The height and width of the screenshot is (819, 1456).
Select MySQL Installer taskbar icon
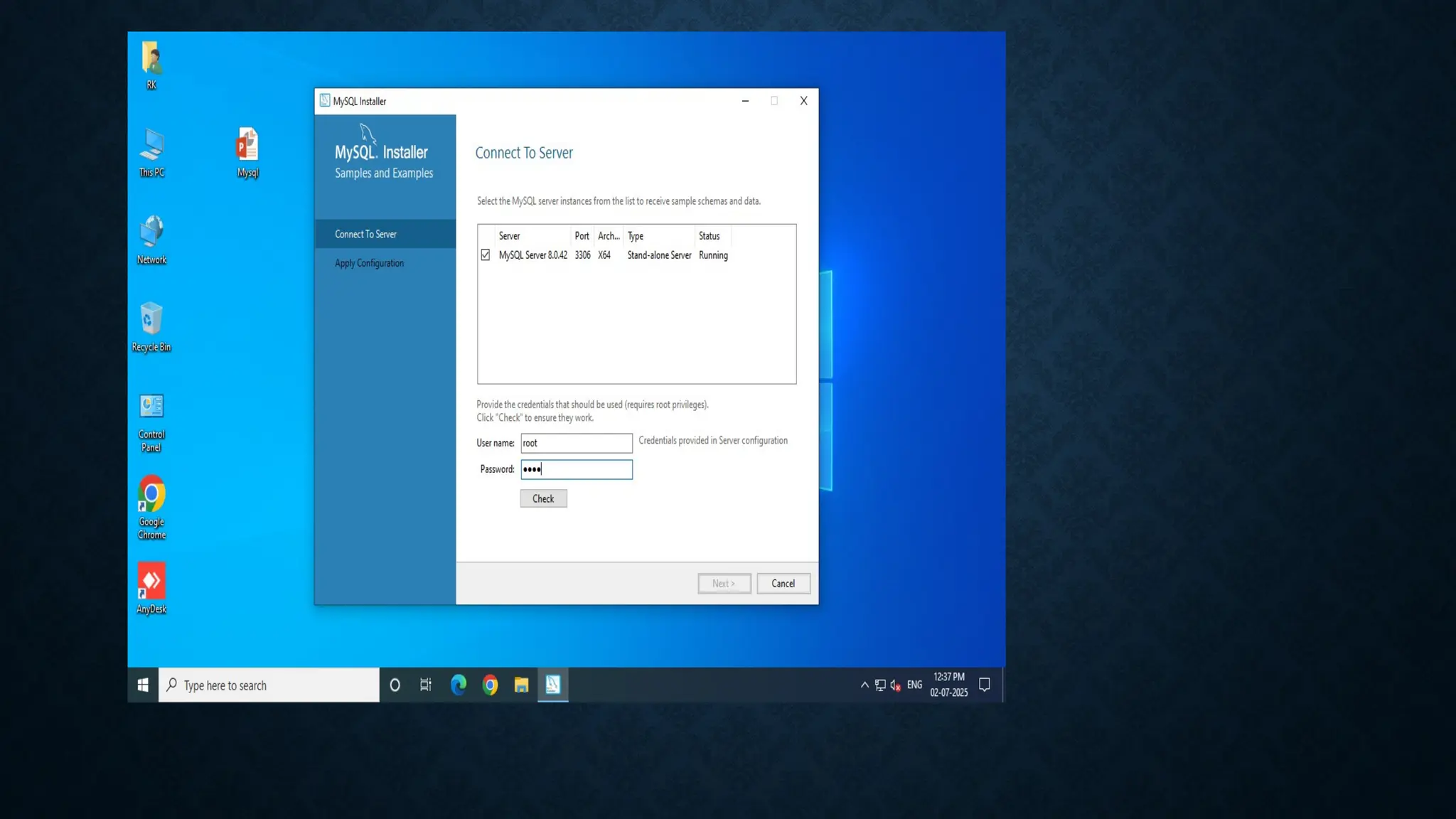pyautogui.click(x=552, y=685)
